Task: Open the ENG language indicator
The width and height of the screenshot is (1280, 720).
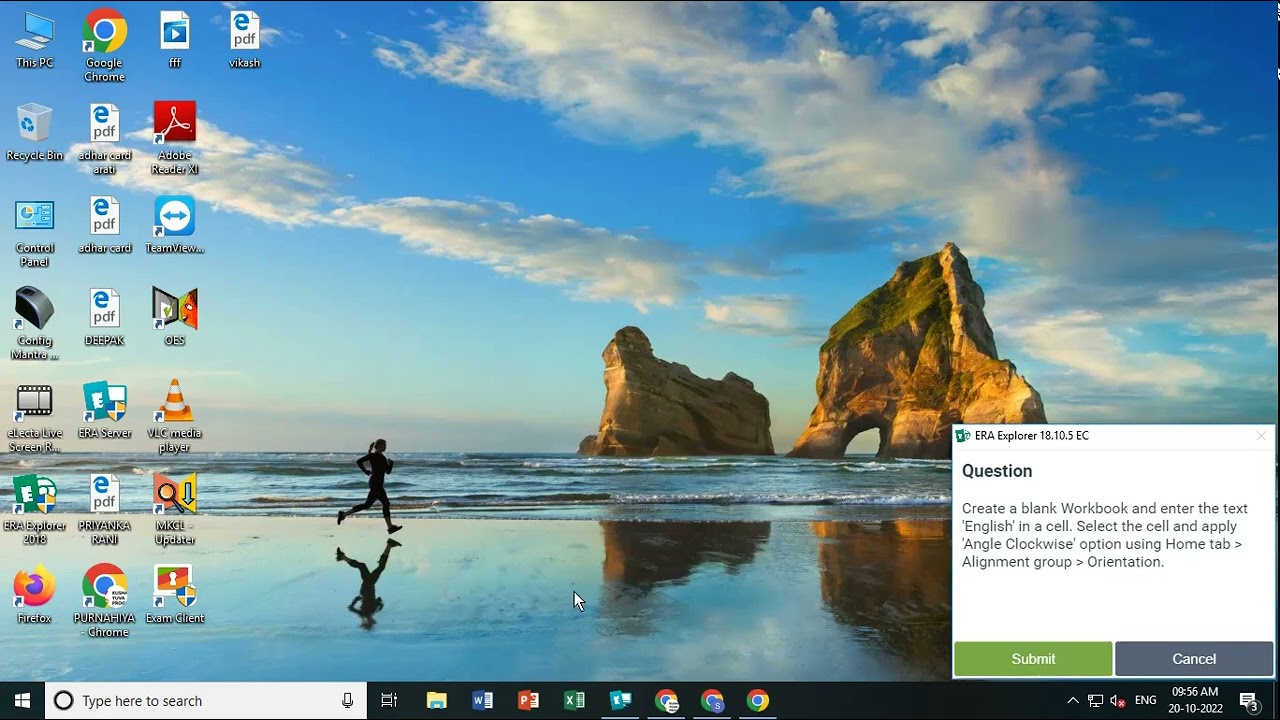Action: (1146, 700)
